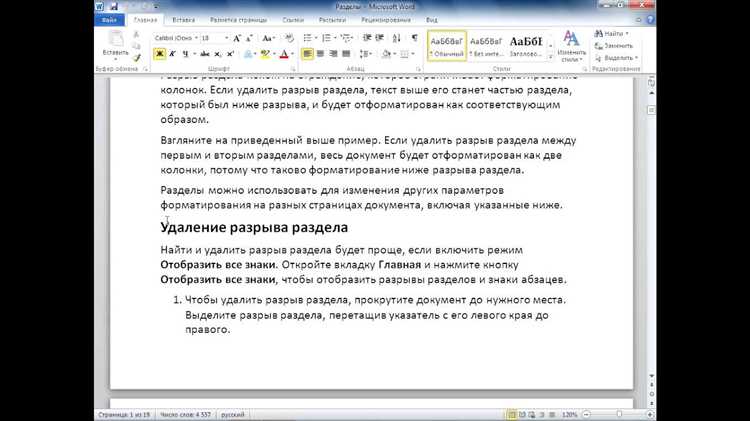Click the Increase Indent icon
This screenshot has height=421, width=750.
point(379,38)
